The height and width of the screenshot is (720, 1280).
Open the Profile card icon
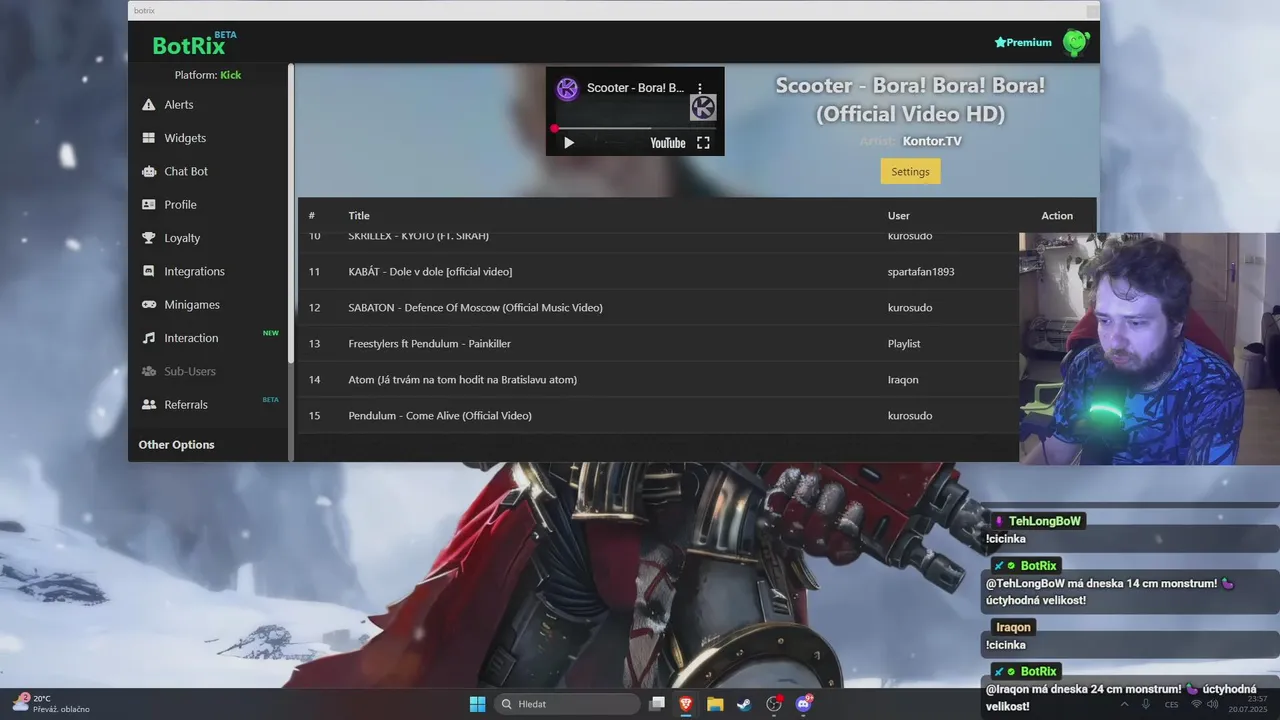pos(149,205)
